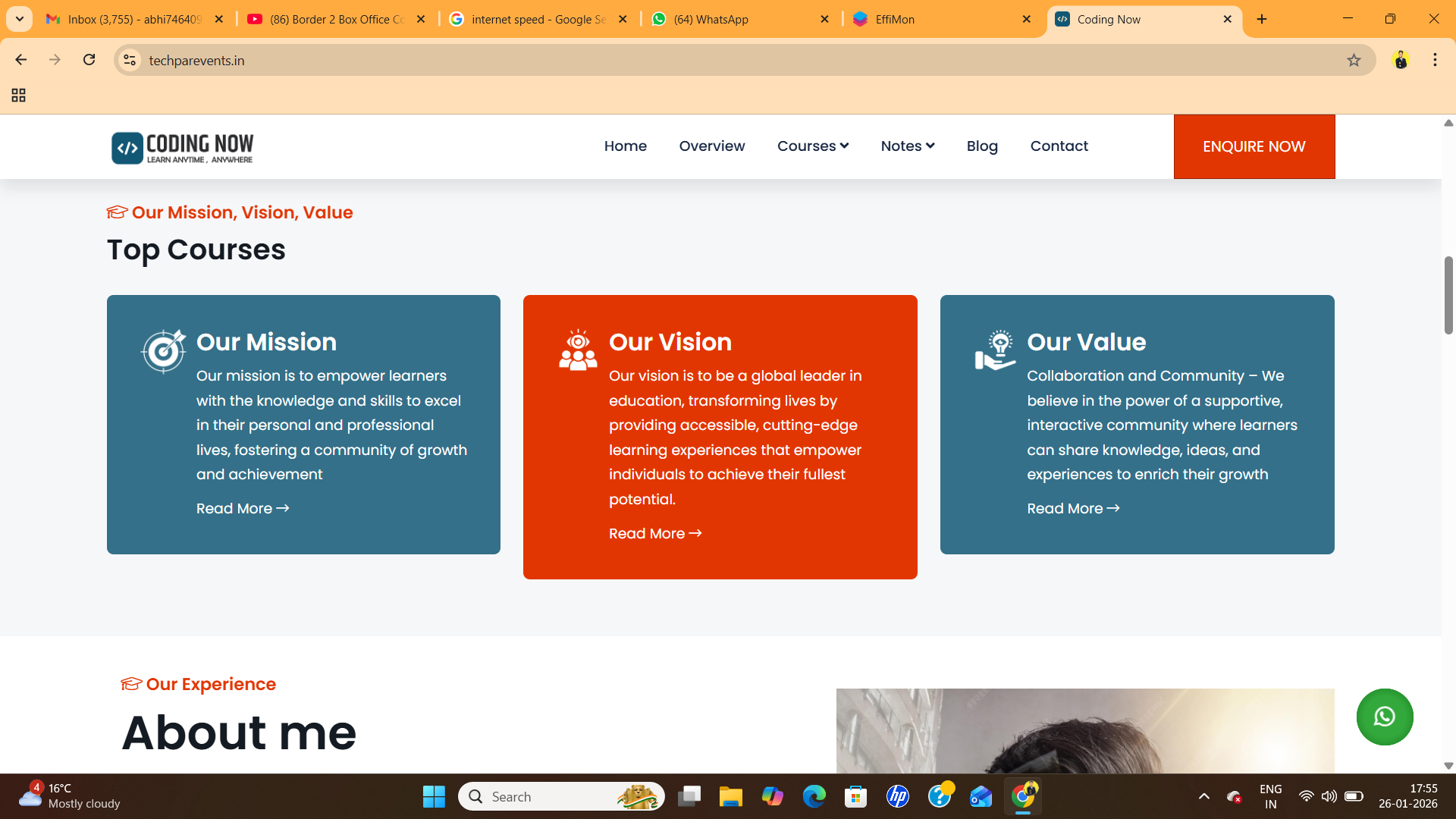Viewport: 1456px width, 819px height.
Task: Open File Explorer from the taskbar
Action: click(x=730, y=796)
